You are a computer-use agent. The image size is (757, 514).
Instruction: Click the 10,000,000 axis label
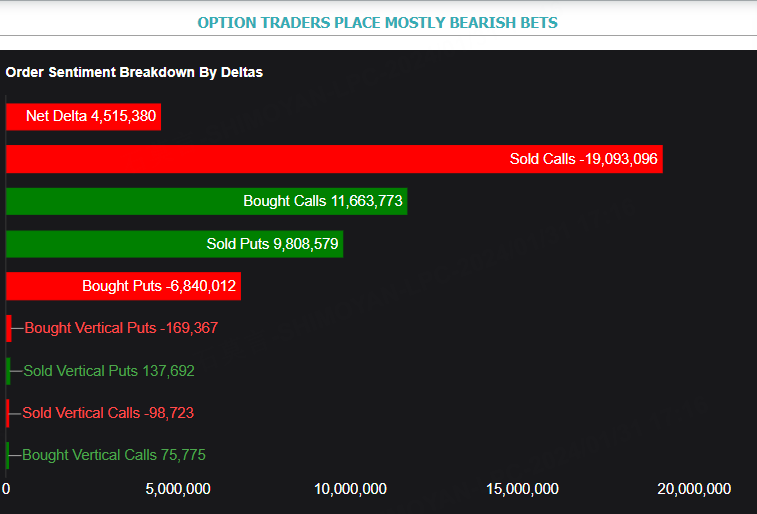(x=350, y=489)
